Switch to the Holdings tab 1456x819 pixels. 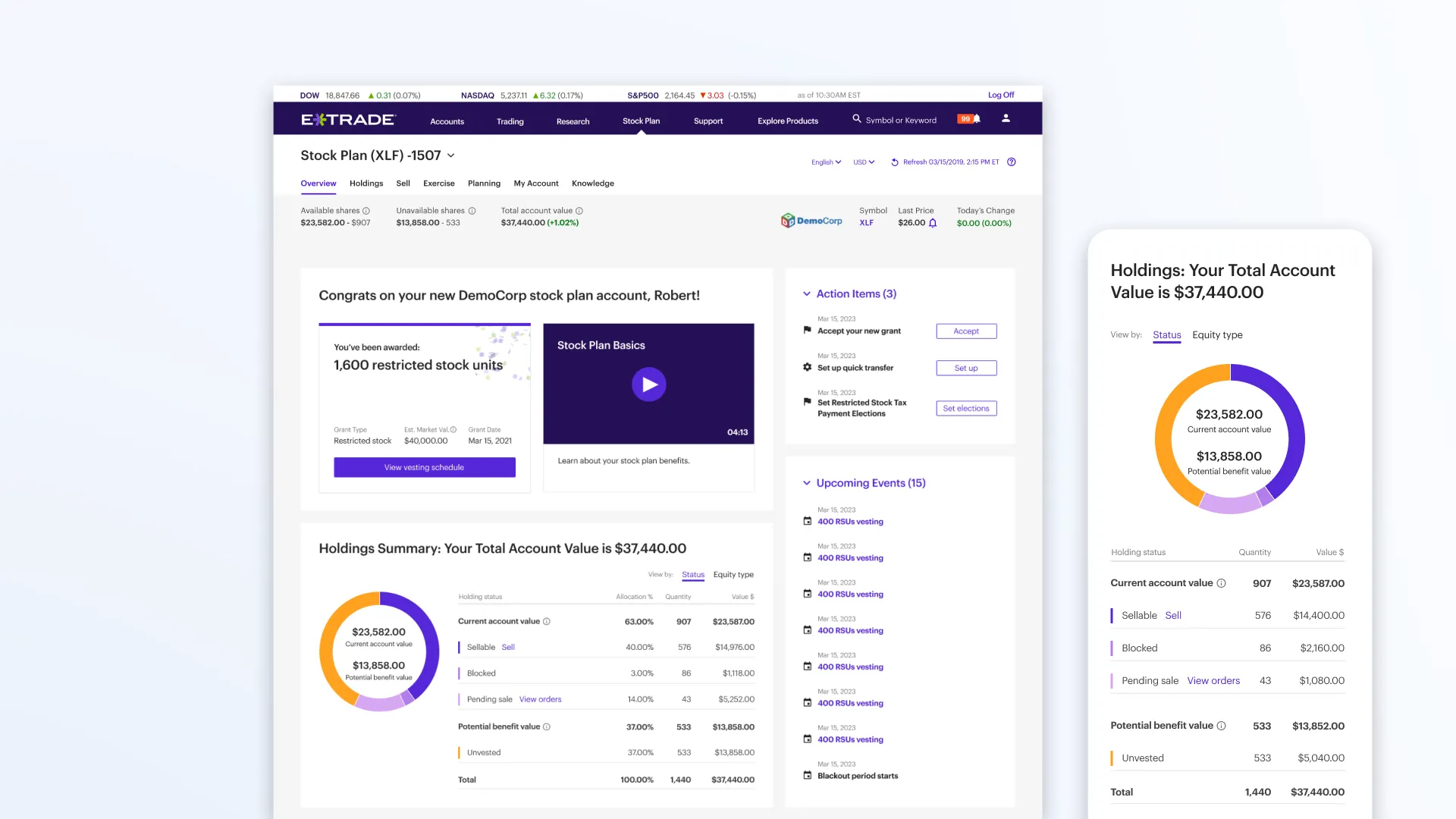[366, 183]
